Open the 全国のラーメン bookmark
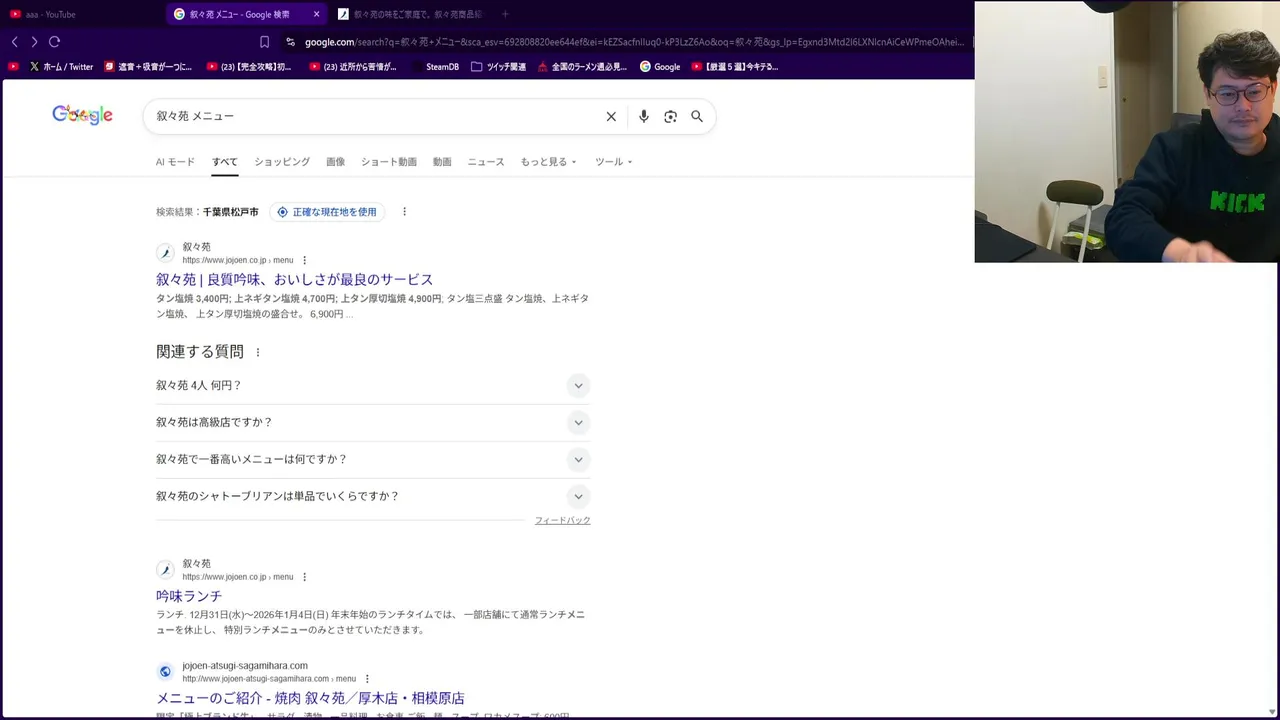 click(x=582, y=67)
